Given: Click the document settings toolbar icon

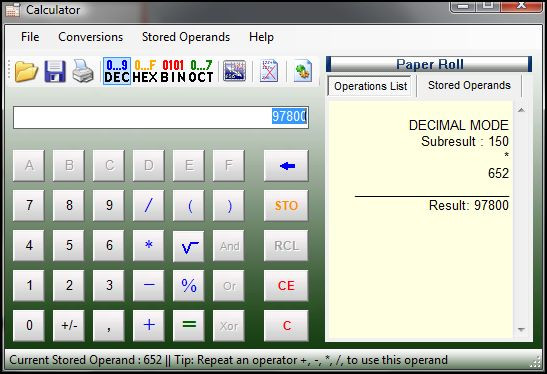Looking at the screenshot, I should tap(302, 71).
